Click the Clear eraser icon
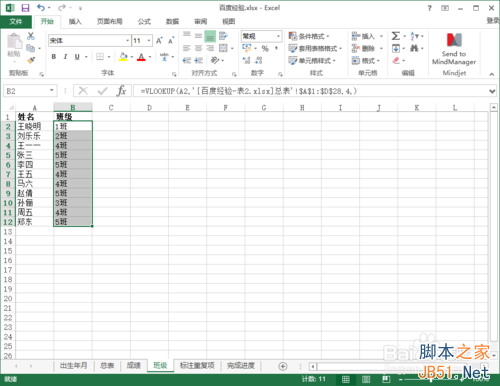This screenshot has height=386, width=500. click(396, 60)
